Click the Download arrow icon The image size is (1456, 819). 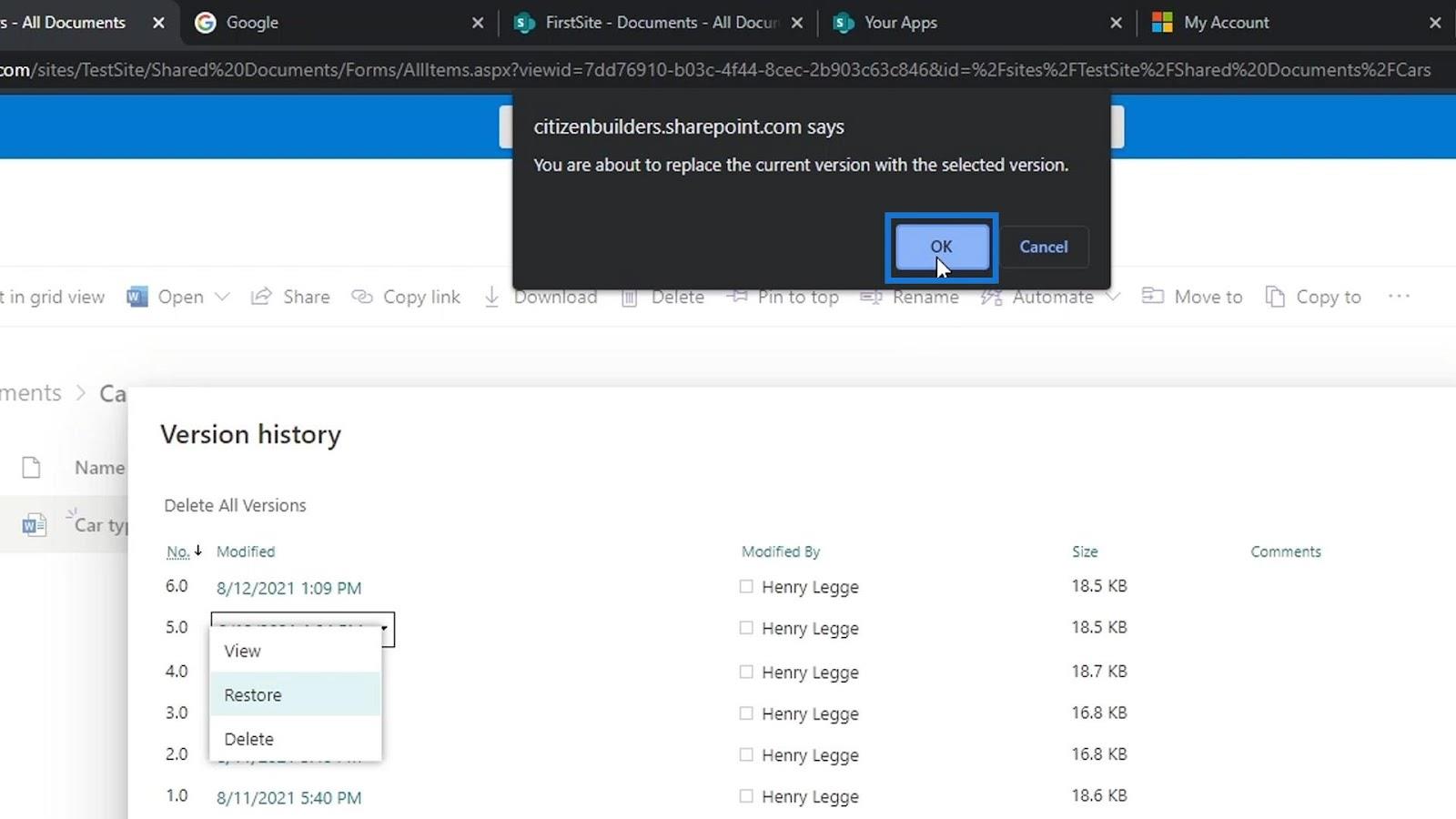[491, 297]
